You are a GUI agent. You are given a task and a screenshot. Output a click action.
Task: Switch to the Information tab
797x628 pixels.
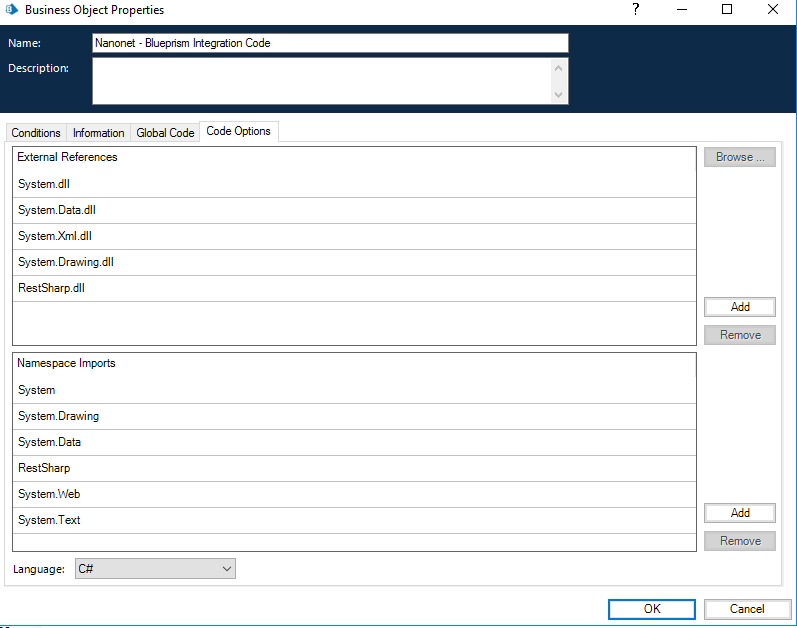(x=99, y=133)
